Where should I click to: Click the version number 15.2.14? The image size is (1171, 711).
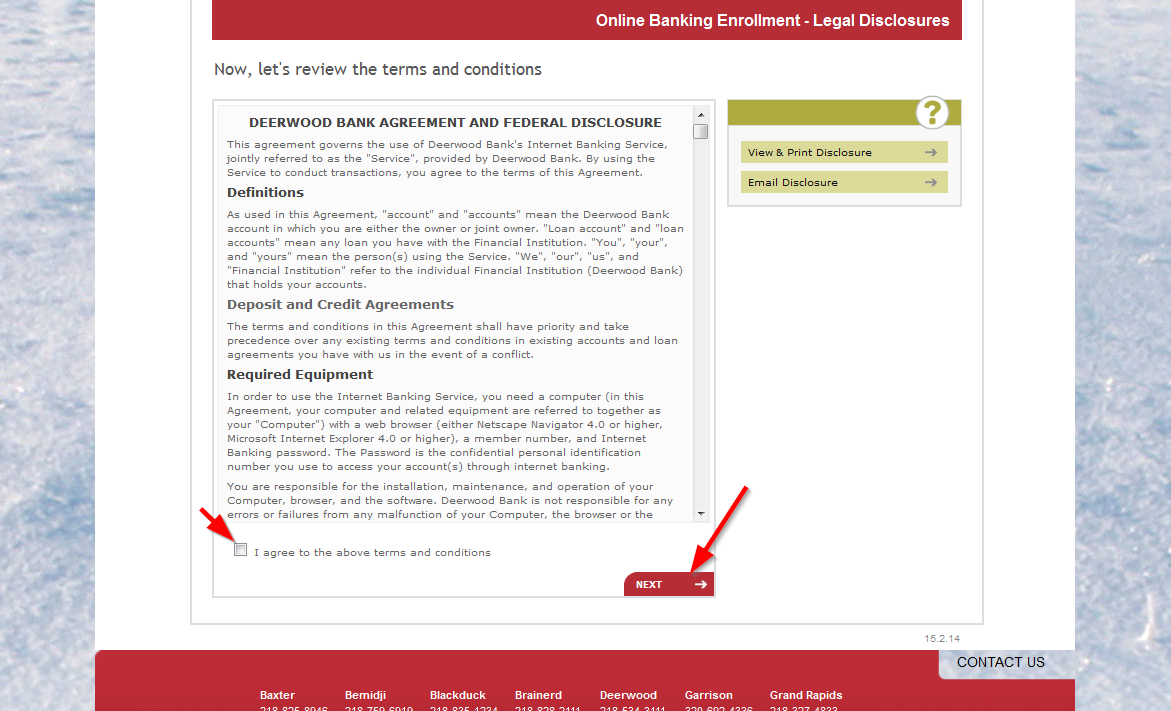click(x=942, y=639)
